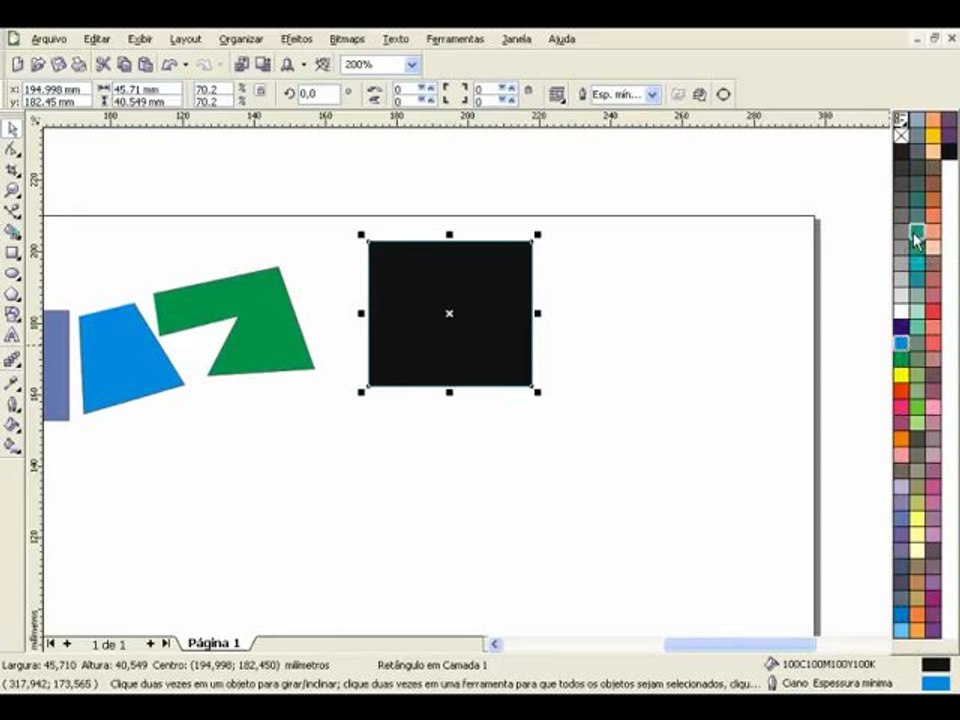
Task: Click the Mirror horizontally button
Action: [374, 89]
